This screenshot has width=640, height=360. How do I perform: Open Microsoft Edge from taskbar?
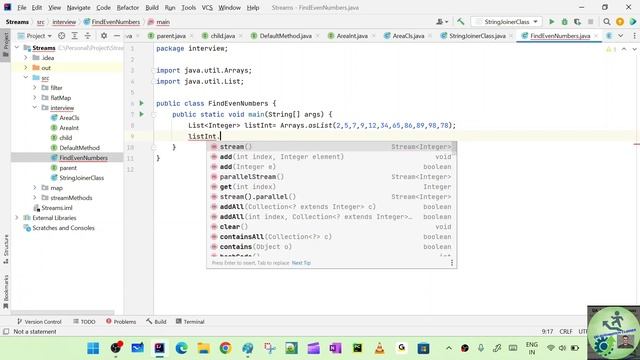tap(181, 348)
